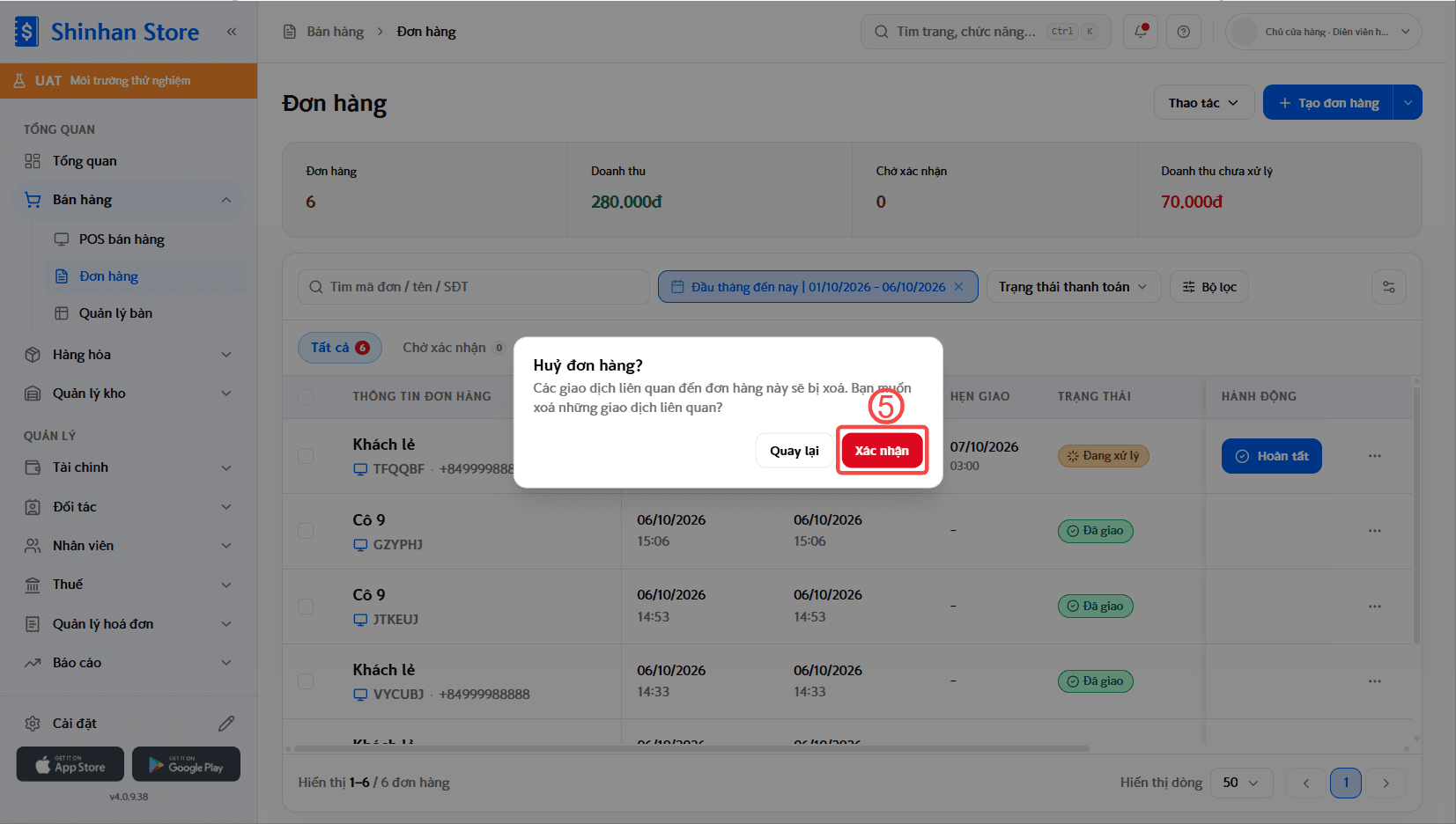
Task: Collapse the Bán hàng sidebar section
Action: tap(129, 200)
